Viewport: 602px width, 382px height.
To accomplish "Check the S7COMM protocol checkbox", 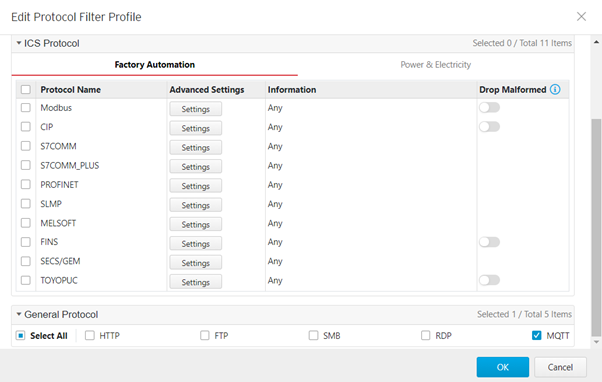I will 26,146.
